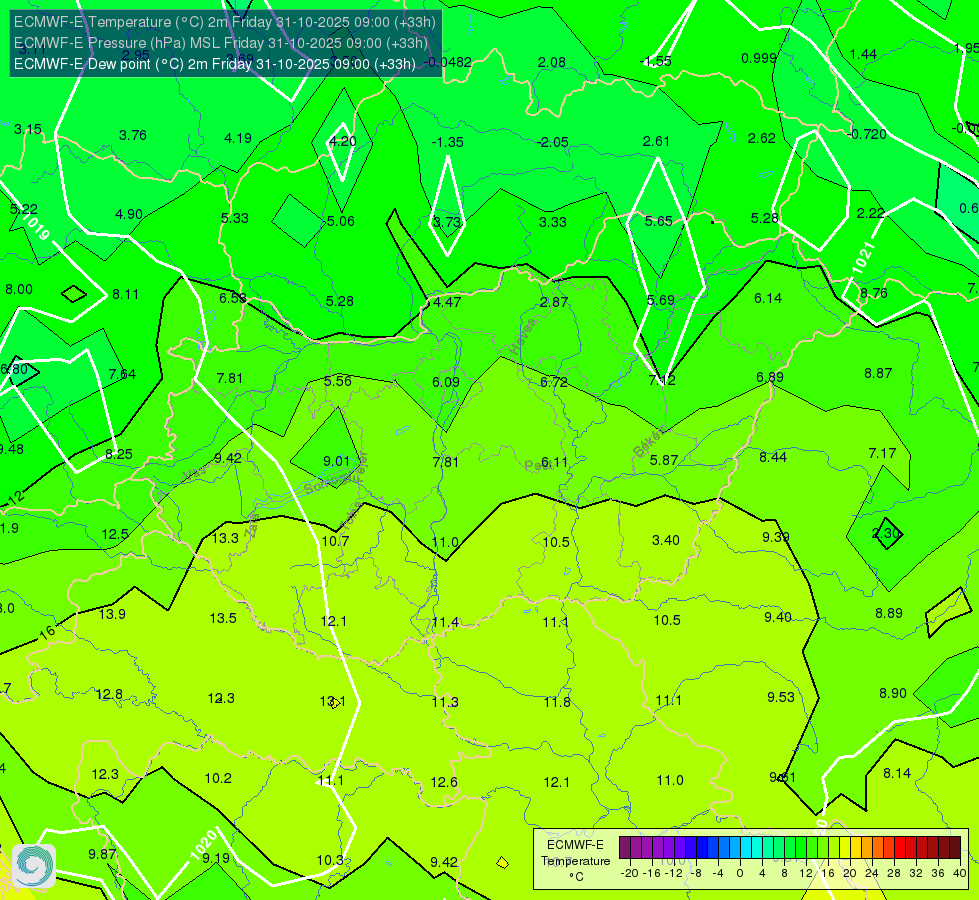Click the temperature value 6.72
The image size is (979, 900).
tap(554, 382)
